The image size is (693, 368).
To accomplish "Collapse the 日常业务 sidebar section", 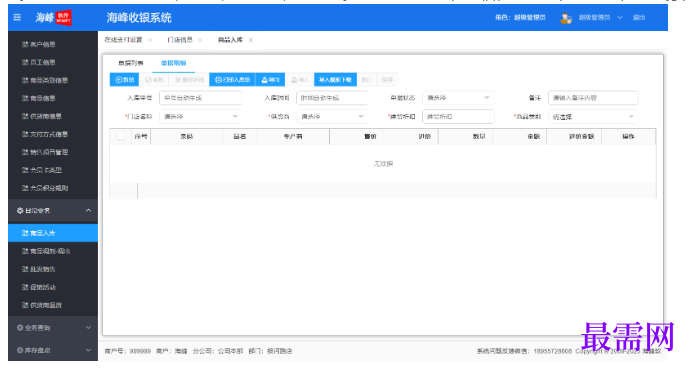I will pos(88,211).
